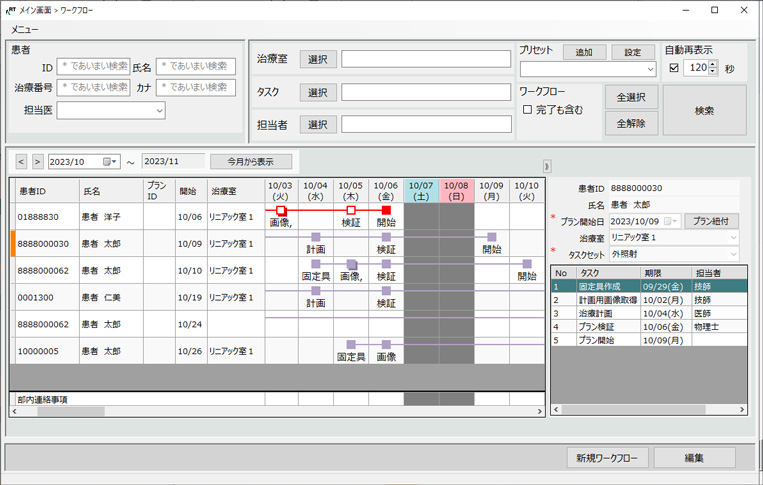Go to previous month with < button
Screen dimensions: 763x485
pos(21,162)
